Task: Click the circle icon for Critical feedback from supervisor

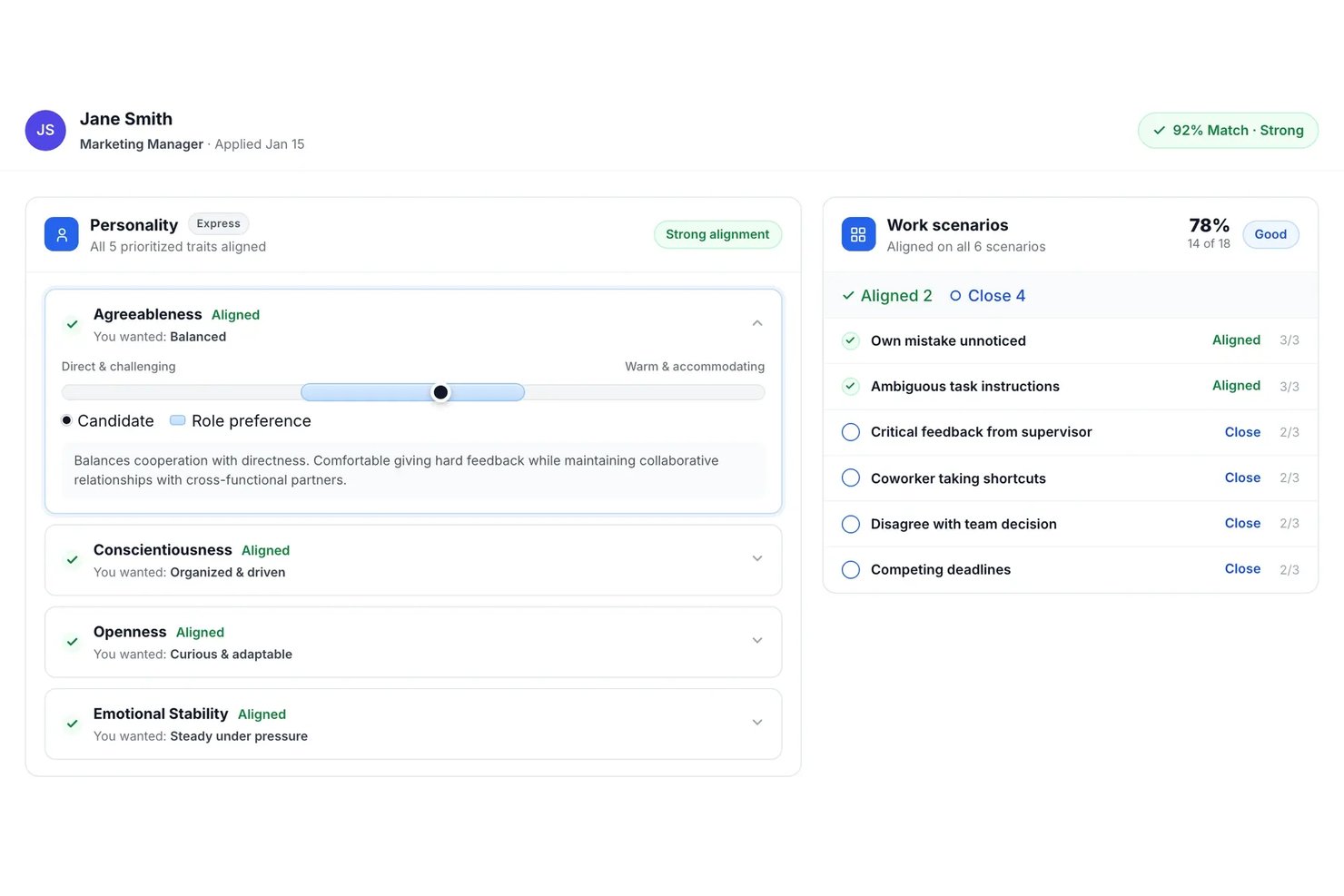Action: pyautogui.click(x=851, y=432)
